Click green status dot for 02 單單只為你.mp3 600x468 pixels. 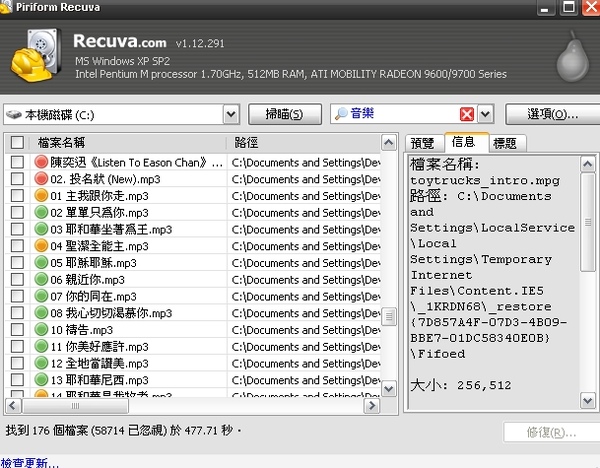pyautogui.click(x=41, y=212)
